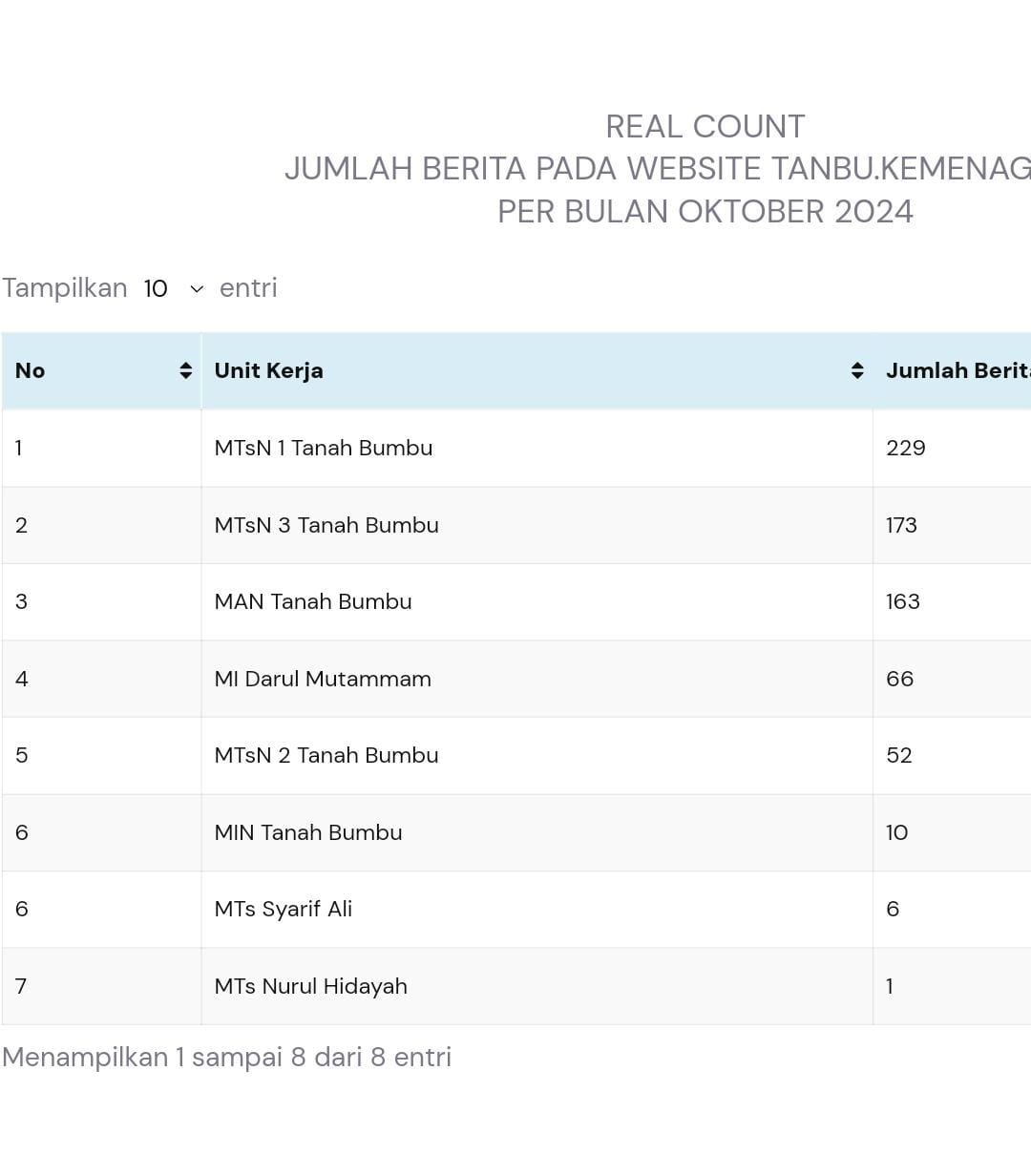Select the MTsN 1 Tanah Bumbu row
Viewport: 1031px width, 1176px height.
323,449
